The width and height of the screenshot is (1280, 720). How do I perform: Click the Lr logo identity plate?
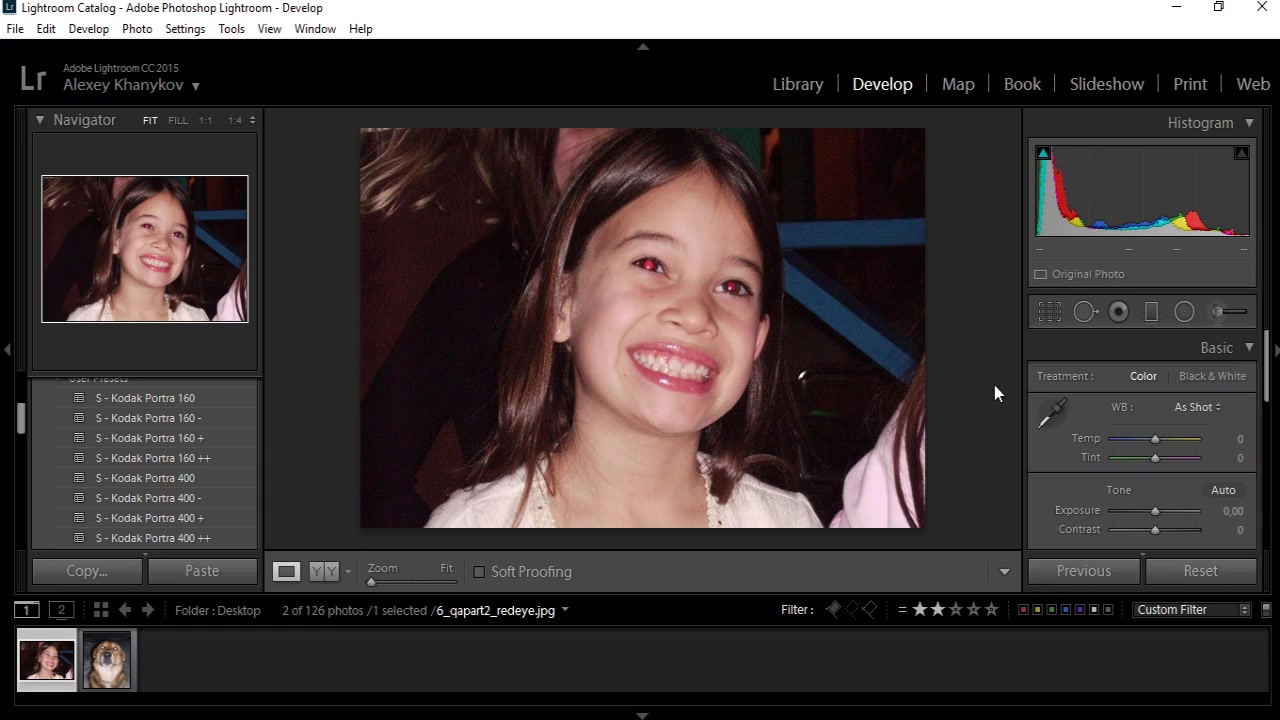click(33, 78)
